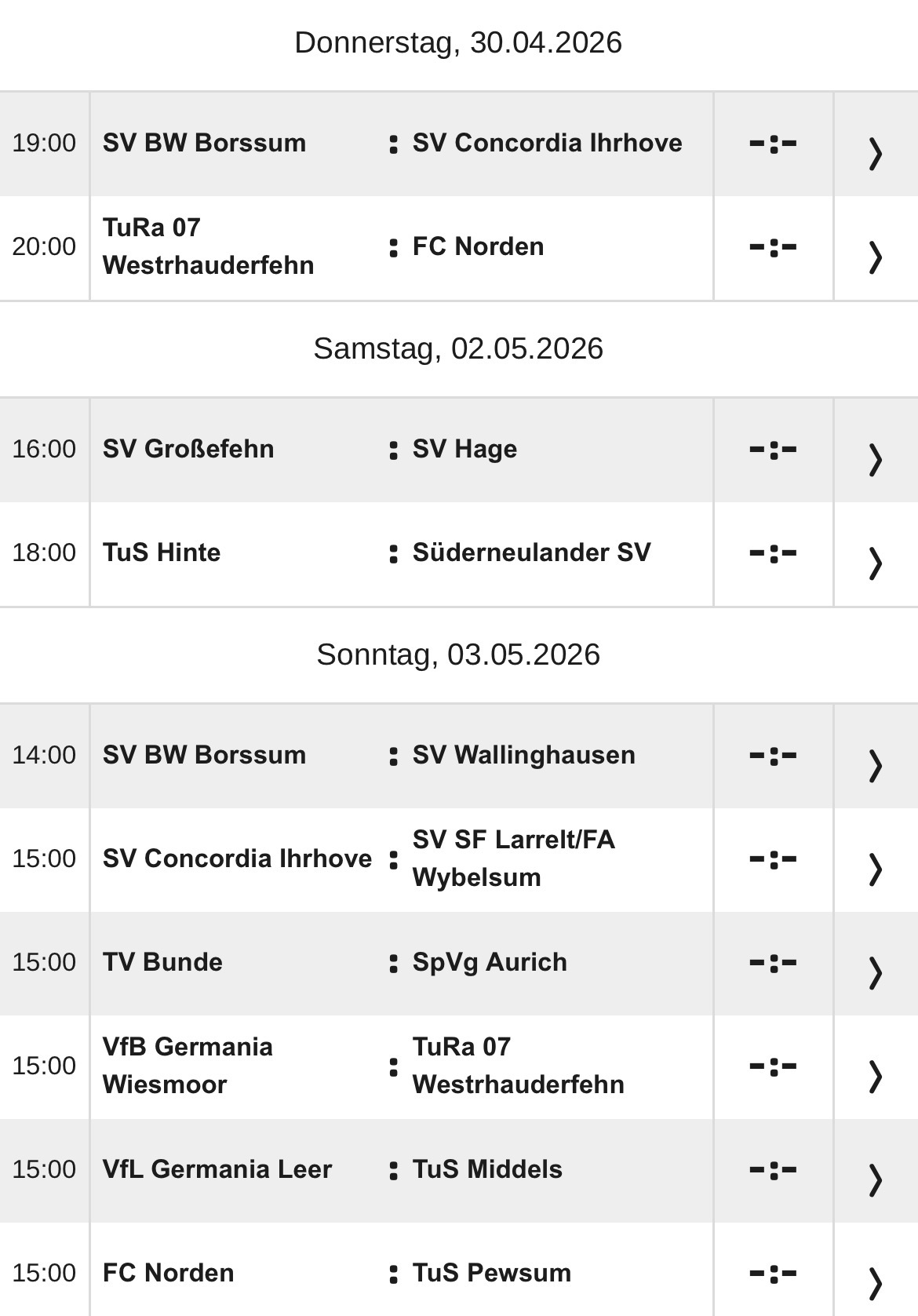Open arrow for Borssum vs Wallinghausen match
The width and height of the screenshot is (918, 1316).
click(x=875, y=764)
